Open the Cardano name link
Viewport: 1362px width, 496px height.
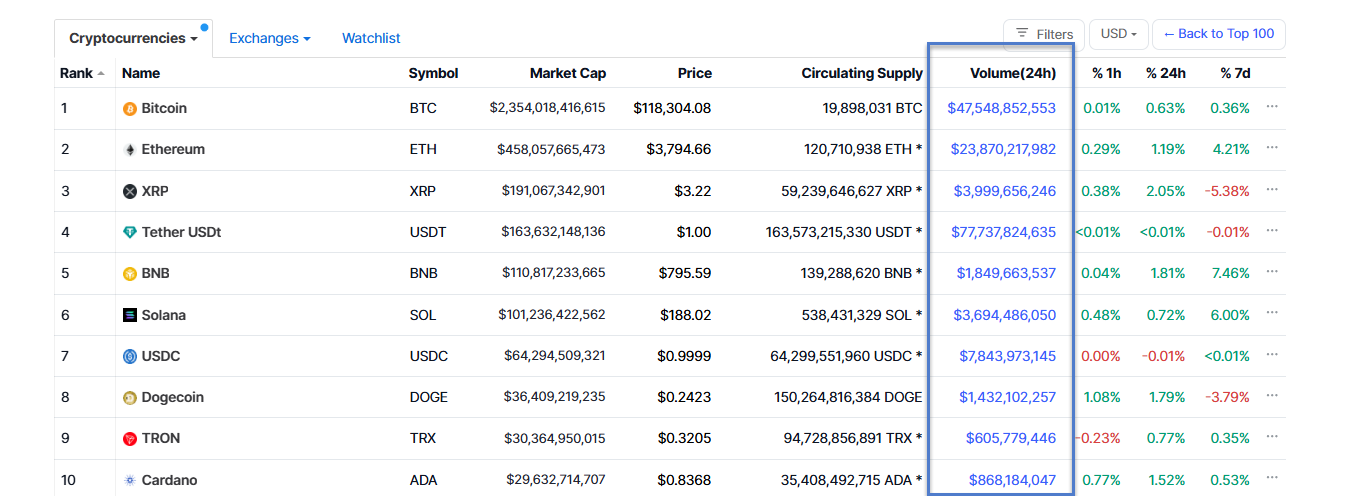170,480
